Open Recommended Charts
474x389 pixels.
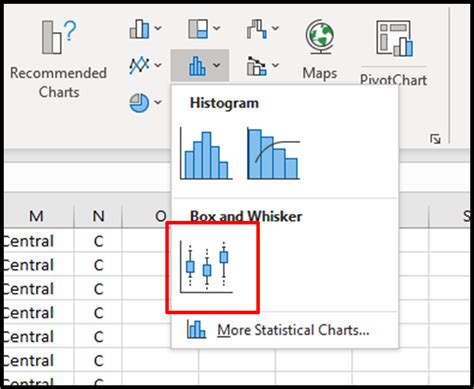click(59, 59)
